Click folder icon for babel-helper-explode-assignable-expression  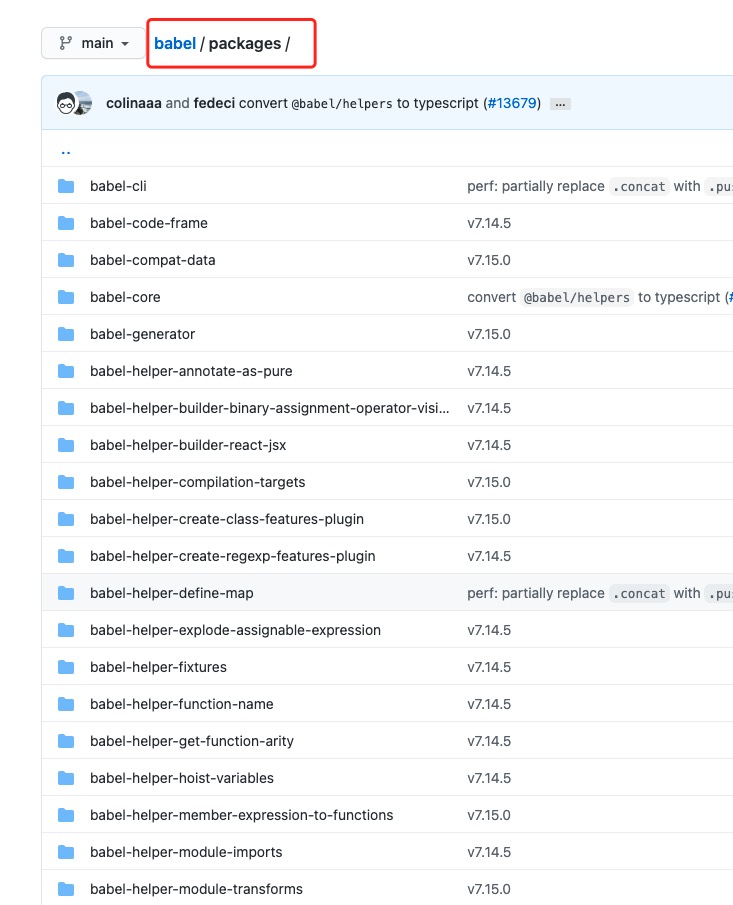click(x=66, y=630)
